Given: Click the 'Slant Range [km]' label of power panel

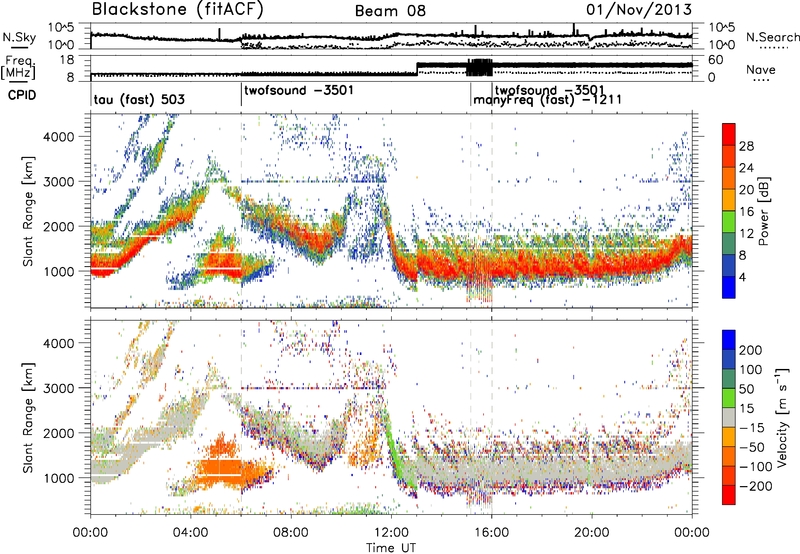Looking at the screenshot, I should [x=28, y=211].
